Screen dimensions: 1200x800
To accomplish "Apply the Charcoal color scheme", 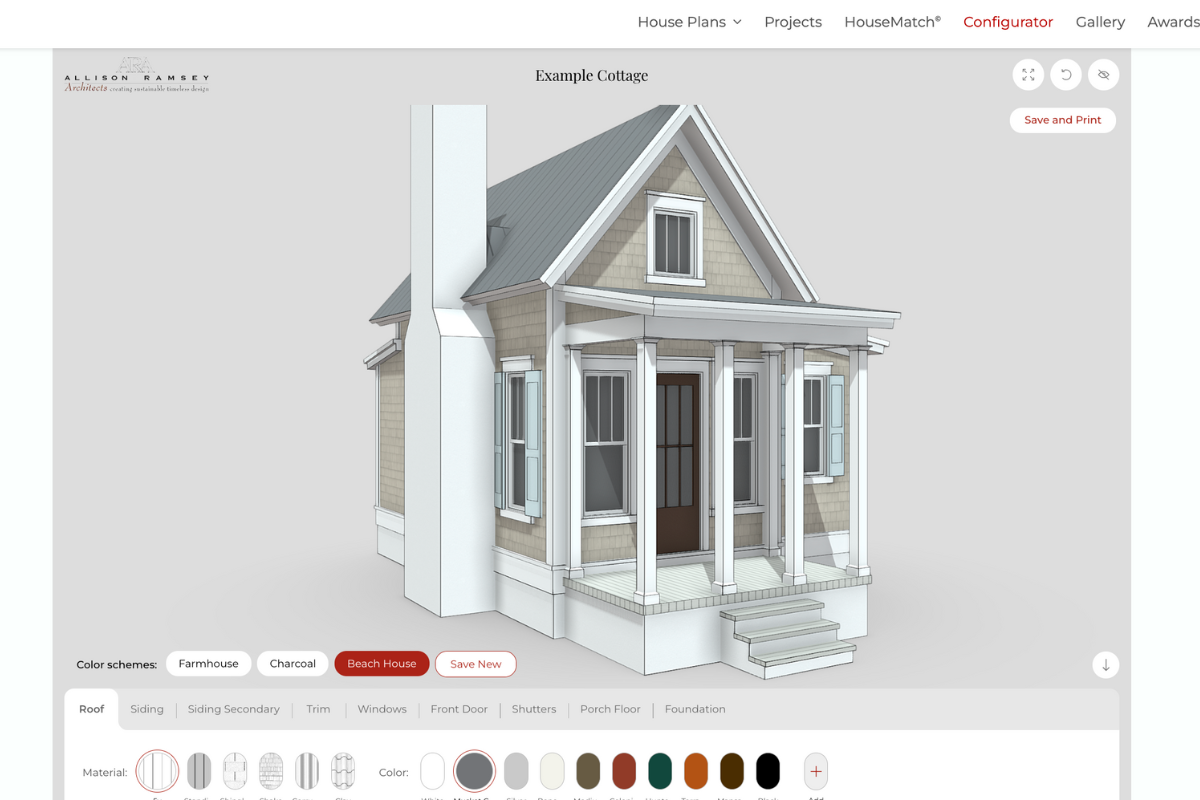I will tap(293, 664).
